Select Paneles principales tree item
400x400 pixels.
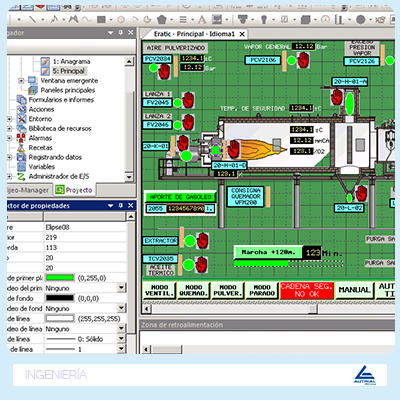coord(68,90)
